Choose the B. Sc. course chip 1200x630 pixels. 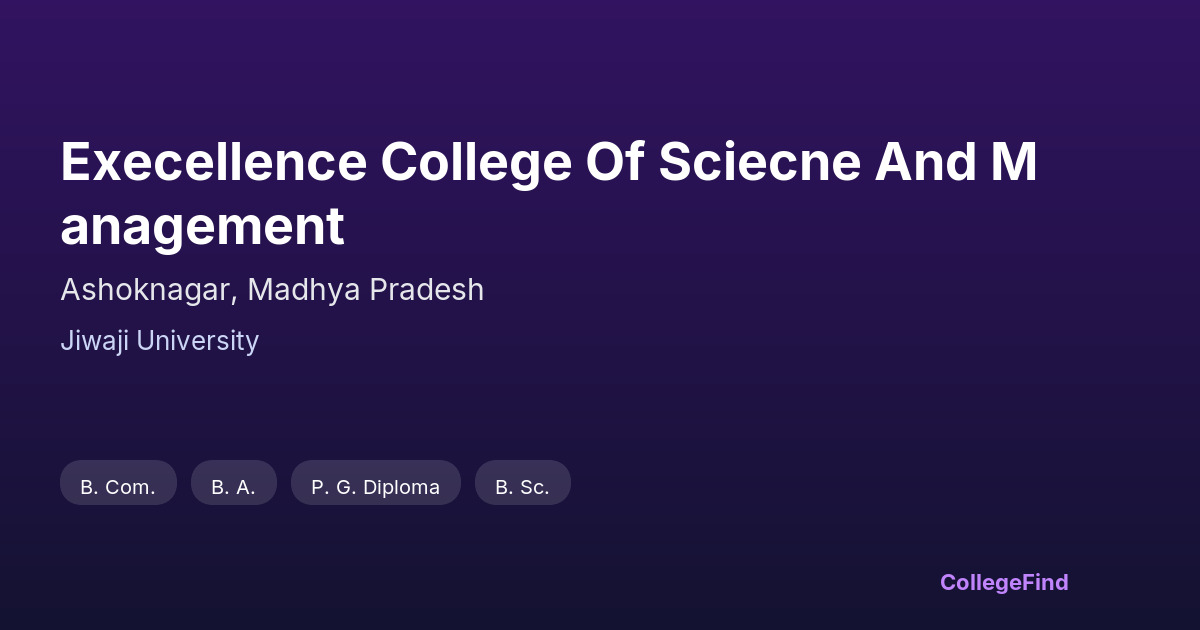[x=522, y=484]
